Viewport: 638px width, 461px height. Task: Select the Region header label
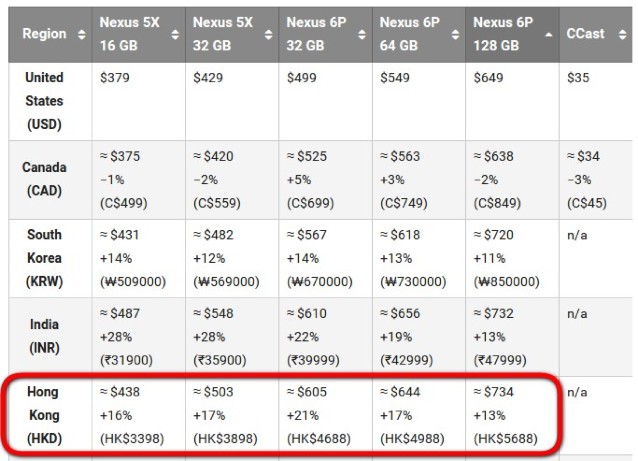point(44,34)
